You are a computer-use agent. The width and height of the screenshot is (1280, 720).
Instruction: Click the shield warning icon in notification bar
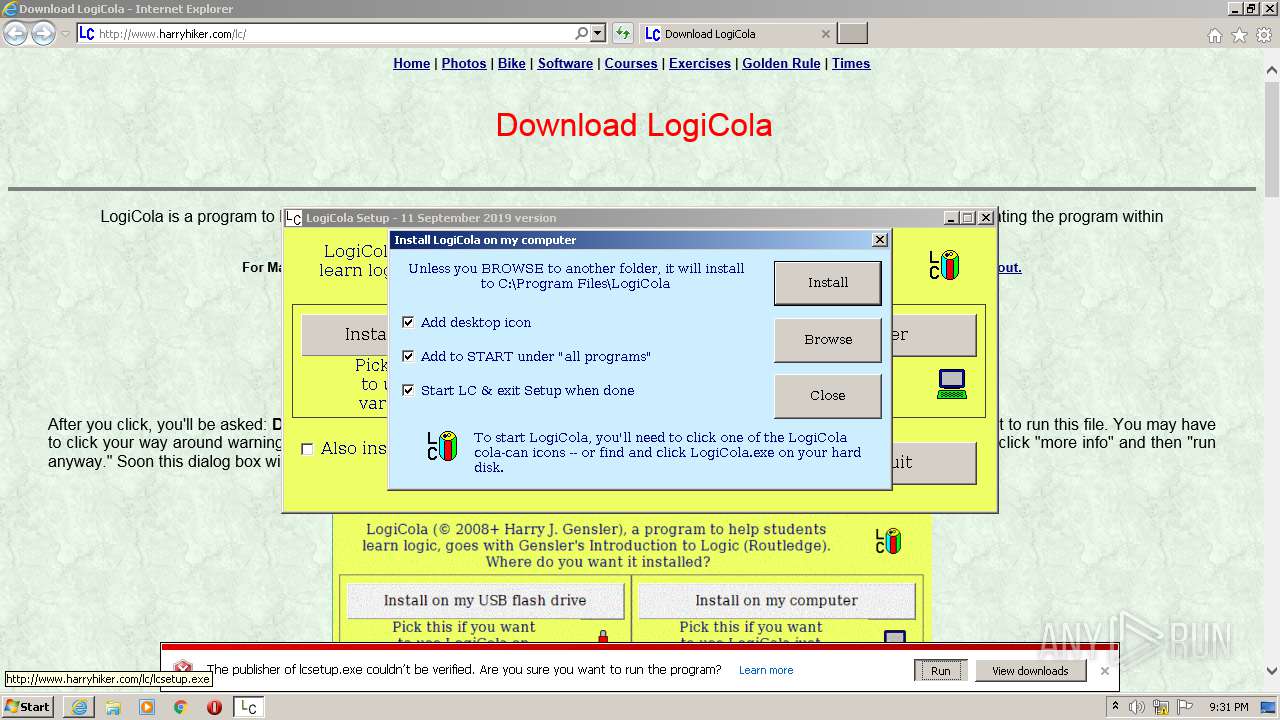(x=183, y=670)
